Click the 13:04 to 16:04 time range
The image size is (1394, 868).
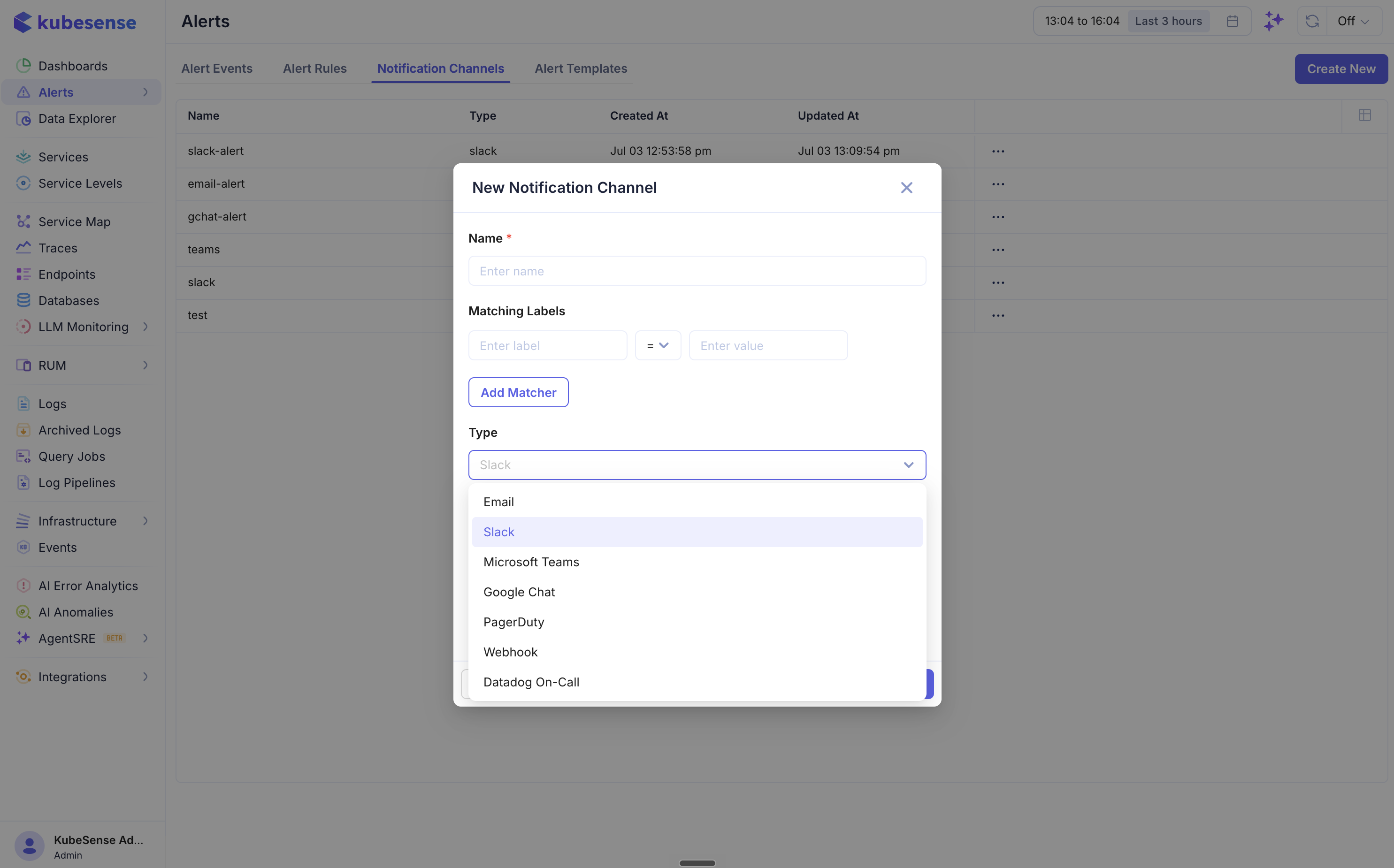pyautogui.click(x=1082, y=21)
